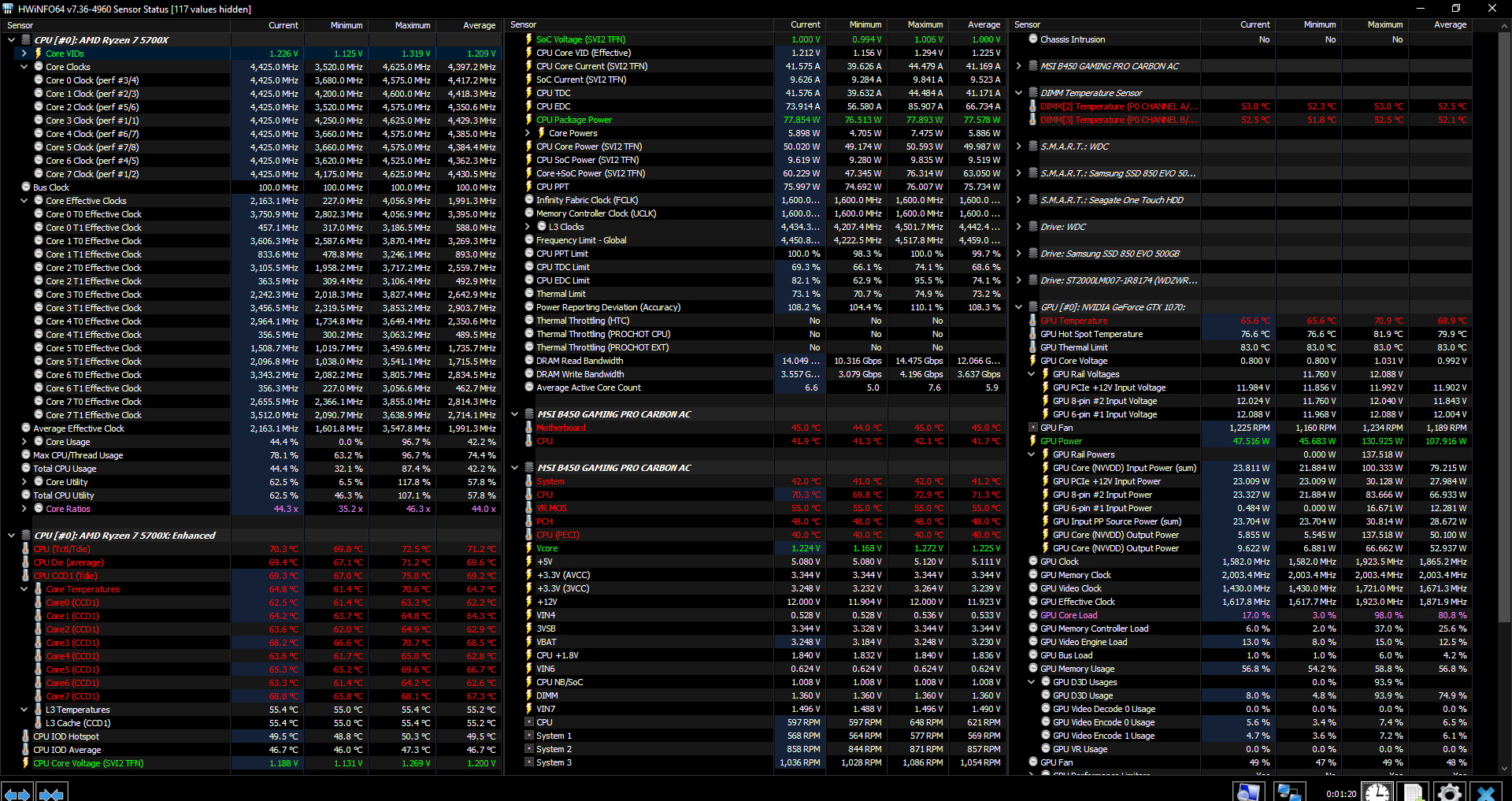Close sensors with the blue X icon
The image size is (1512, 801).
pos(1486,792)
